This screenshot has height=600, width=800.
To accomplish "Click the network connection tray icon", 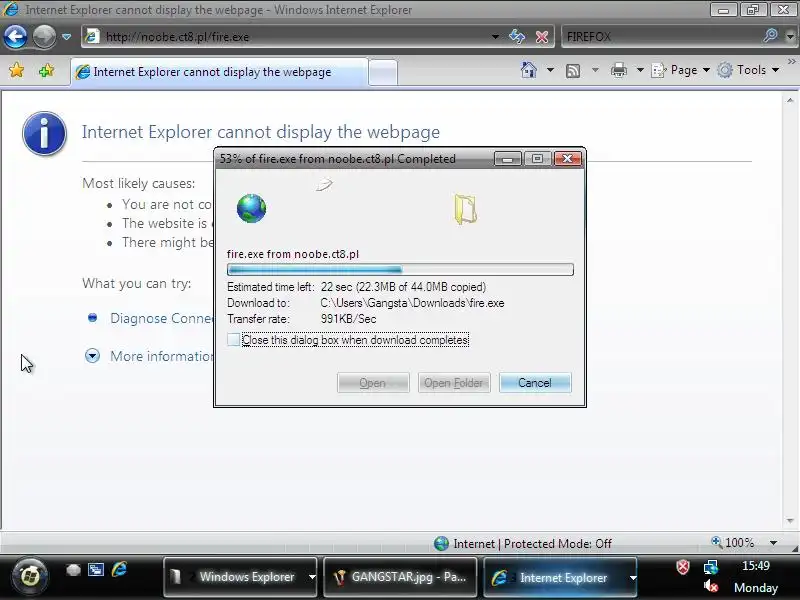I will 711,567.
